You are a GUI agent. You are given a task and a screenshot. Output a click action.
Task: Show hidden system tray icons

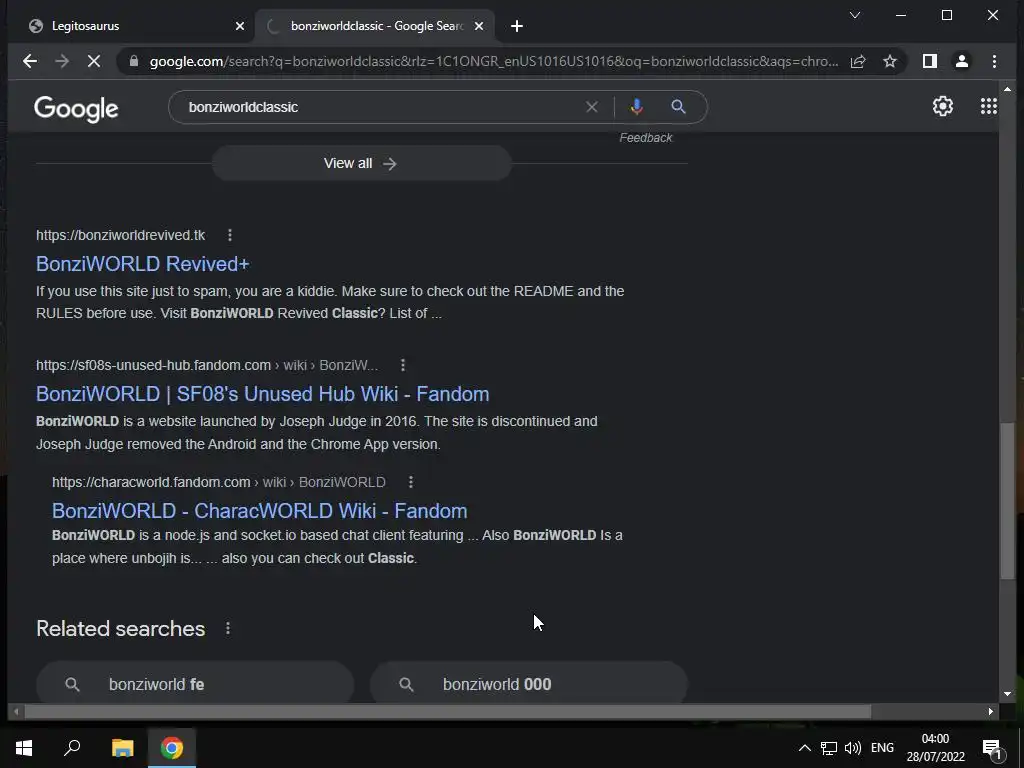click(x=805, y=748)
